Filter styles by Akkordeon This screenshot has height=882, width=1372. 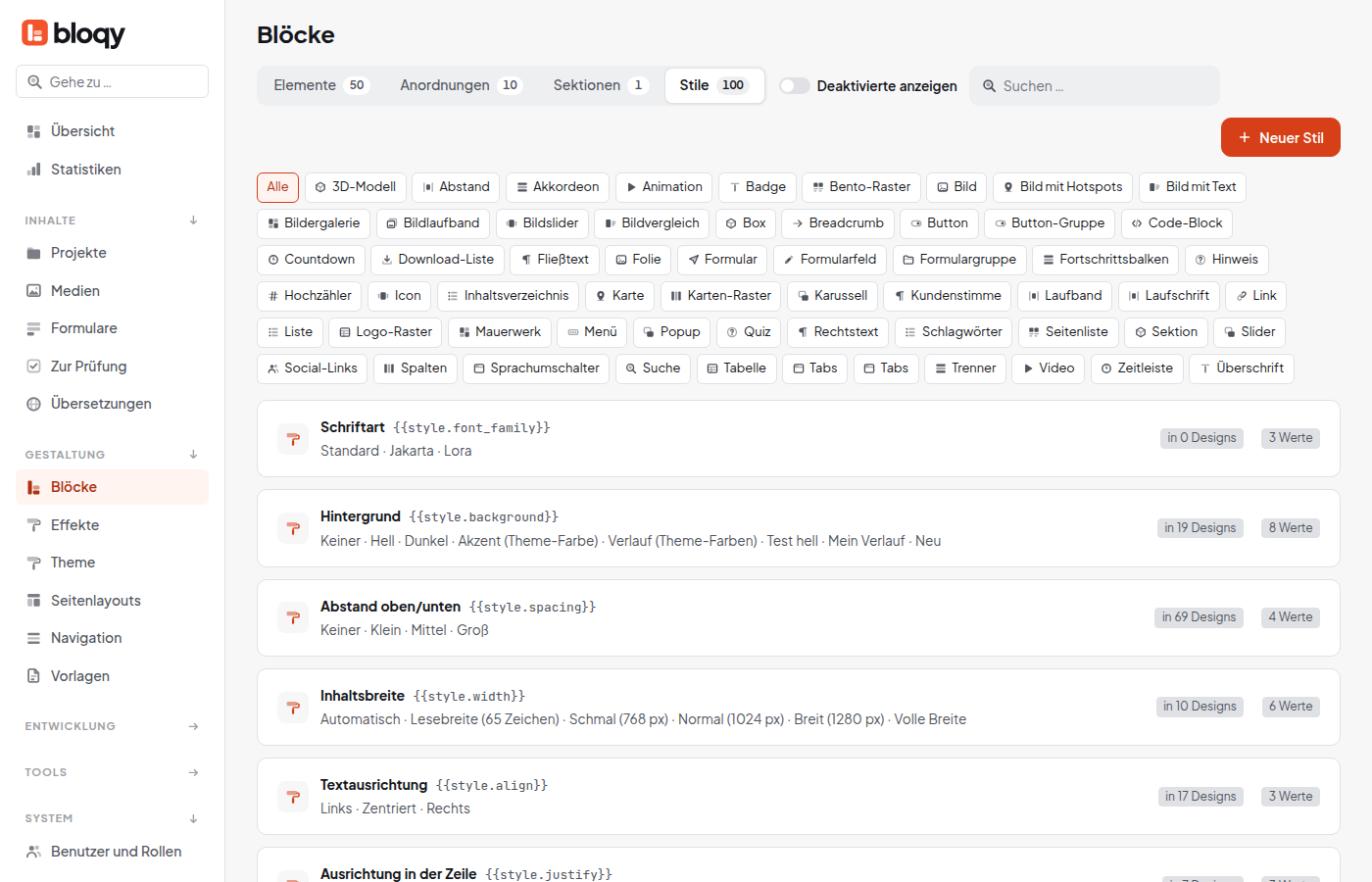pyautogui.click(x=558, y=187)
